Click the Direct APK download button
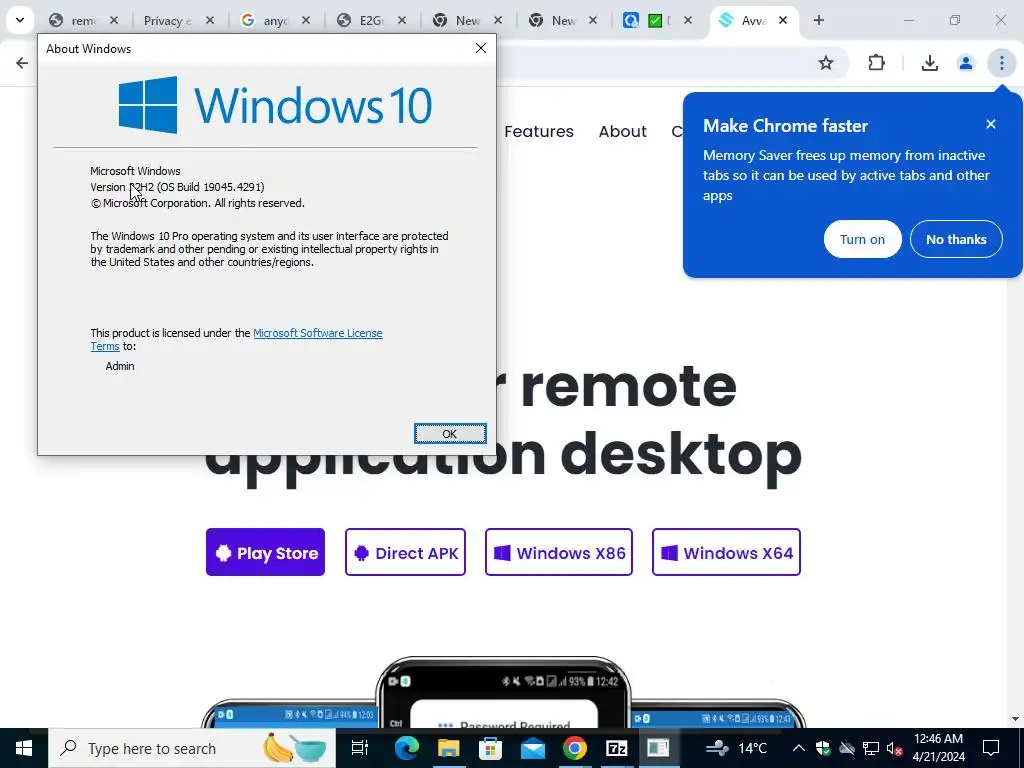This screenshot has width=1024, height=768. coord(406,552)
